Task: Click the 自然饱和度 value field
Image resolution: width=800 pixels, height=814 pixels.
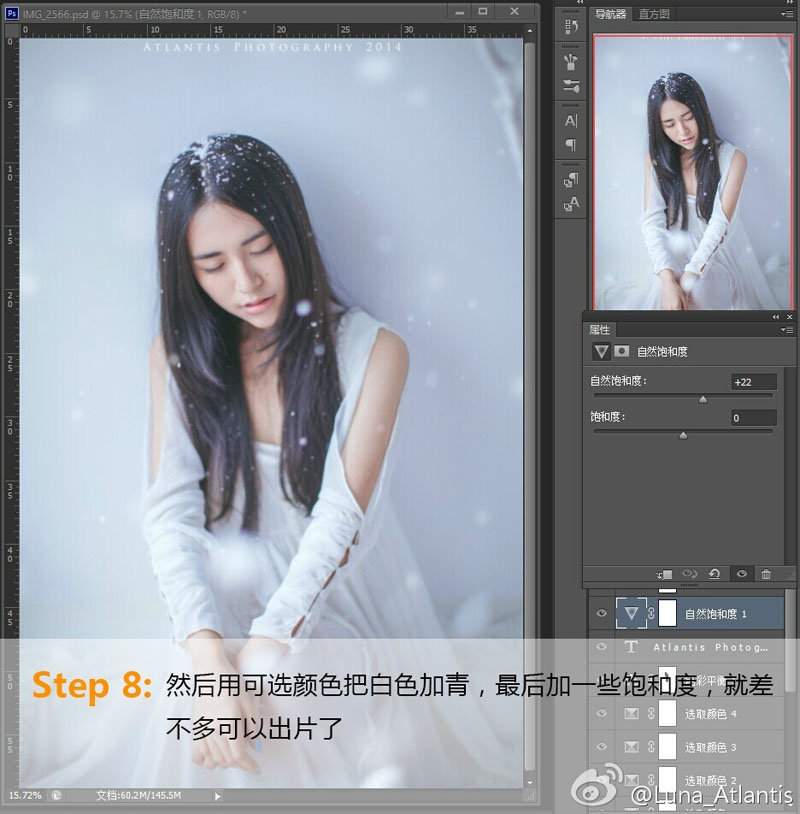Action: coord(754,382)
